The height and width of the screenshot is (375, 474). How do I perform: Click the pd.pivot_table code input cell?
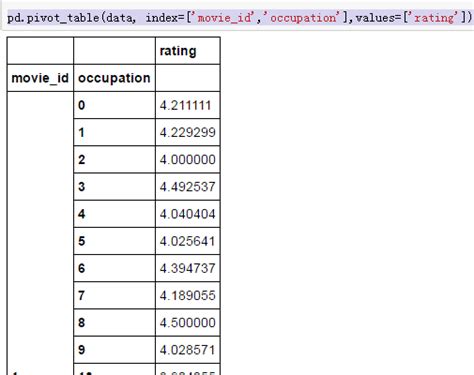[x=237, y=17]
